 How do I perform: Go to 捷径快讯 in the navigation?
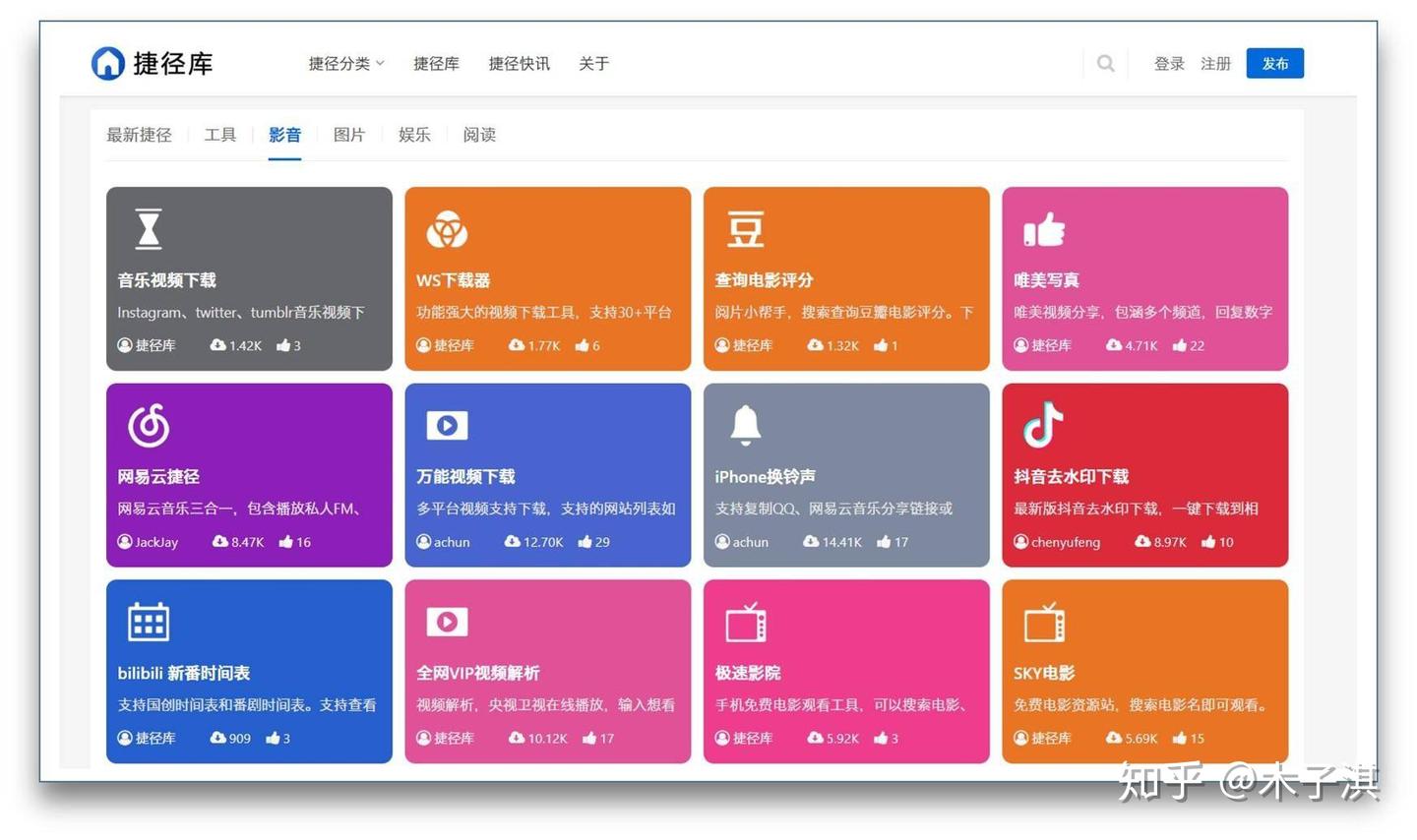[x=520, y=64]
